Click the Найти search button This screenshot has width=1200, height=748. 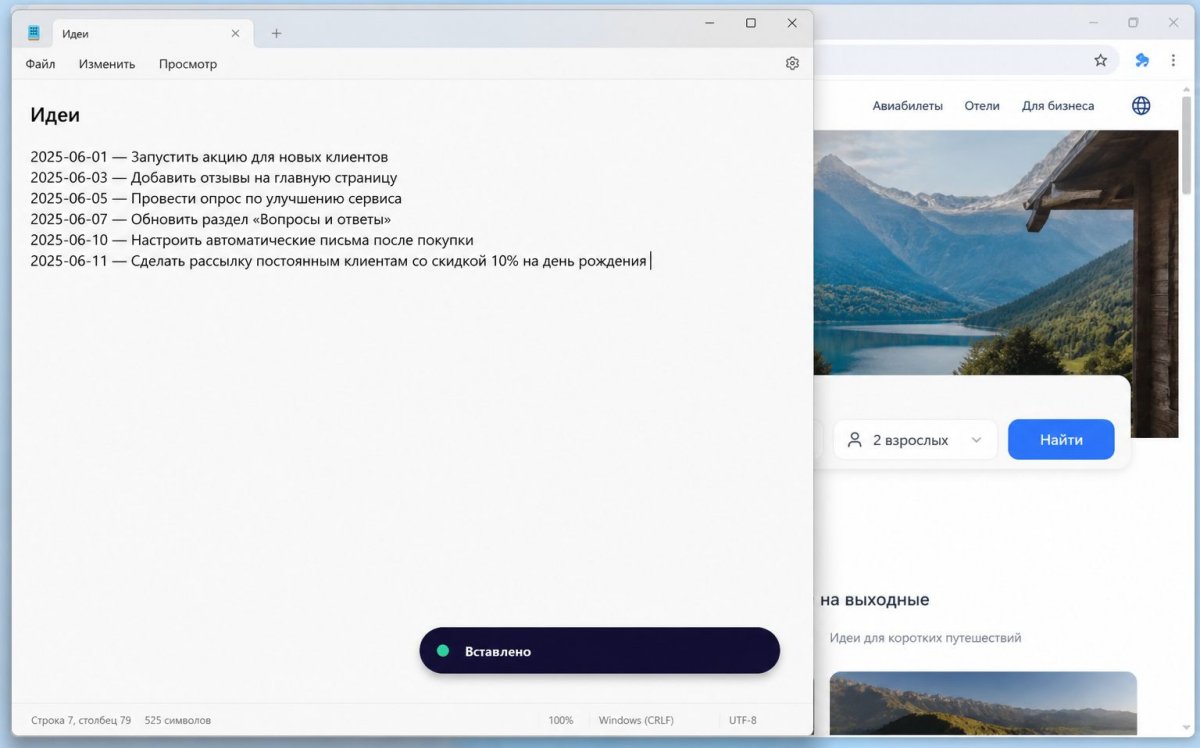click(1061, 440)
